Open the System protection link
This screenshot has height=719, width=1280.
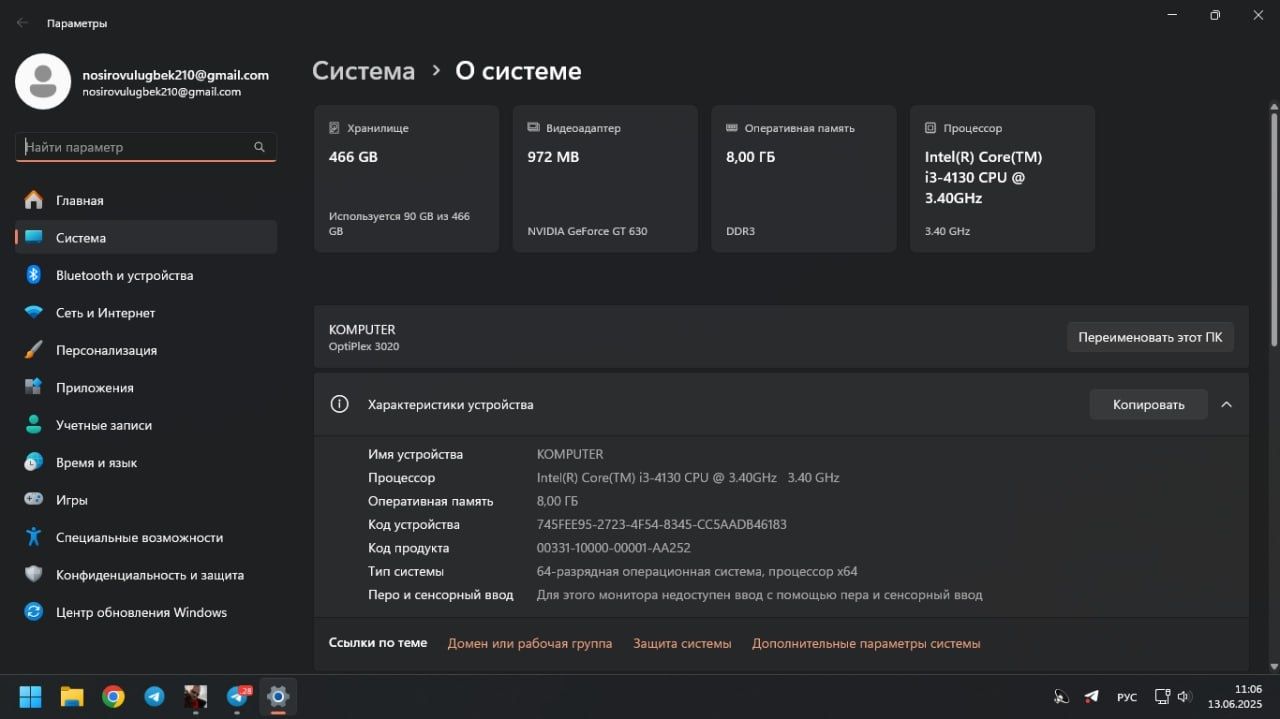coord(682,643)
